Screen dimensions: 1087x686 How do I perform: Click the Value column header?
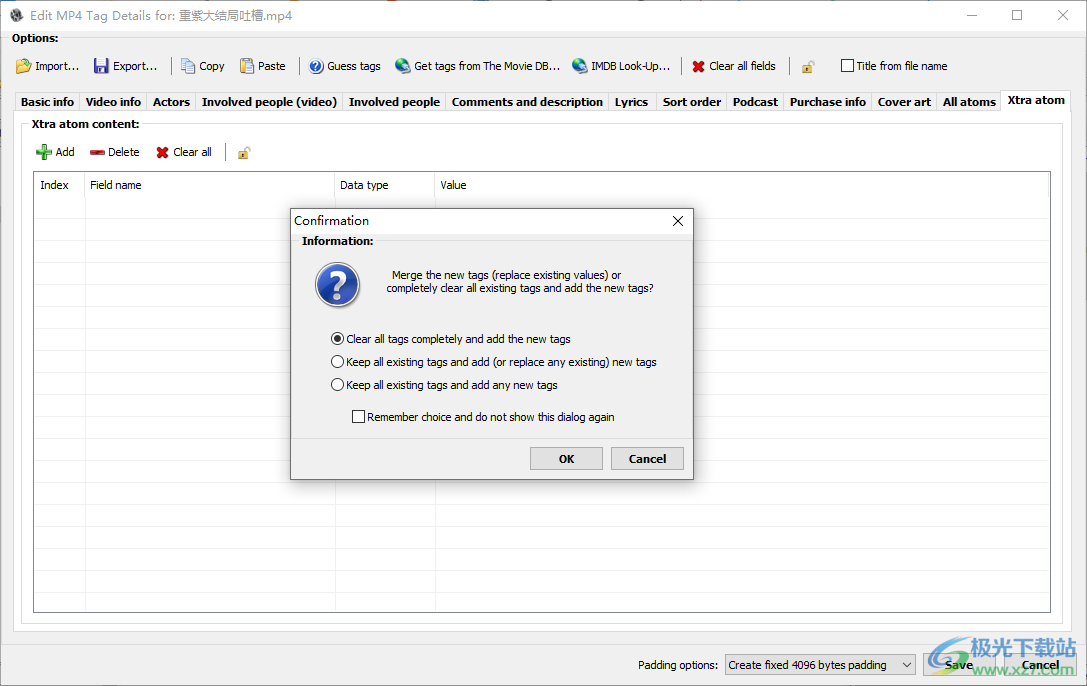point(742,185)
